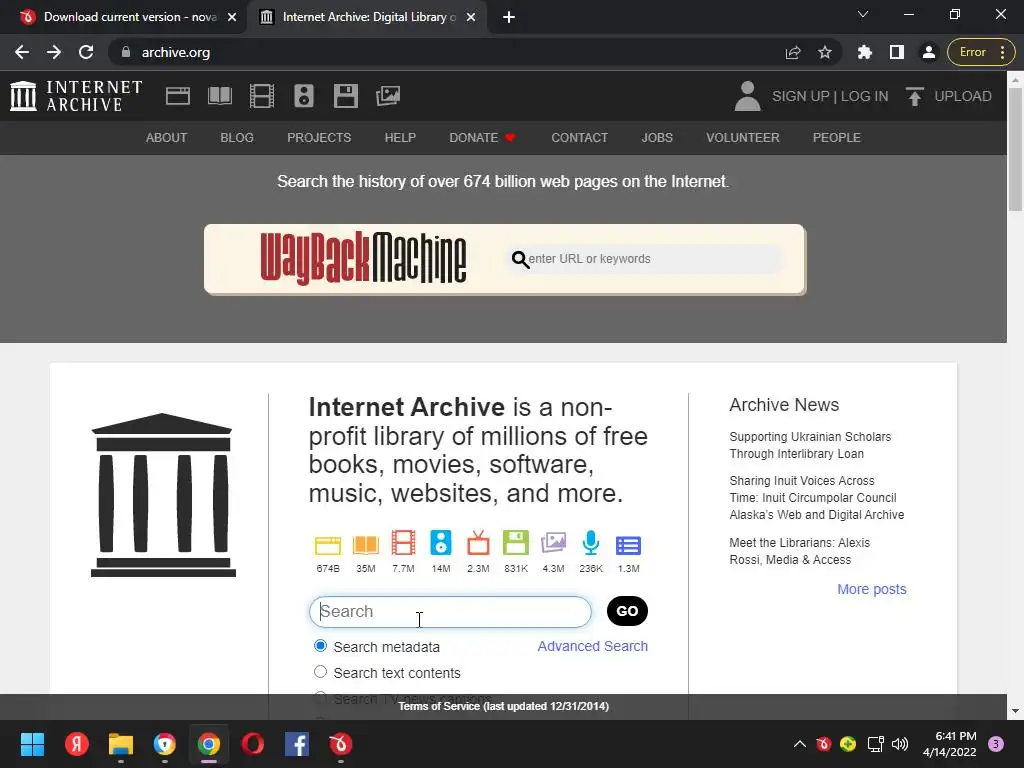Open the Chrome tab search dropdown chevron
This screenshot has width=1024, height=768.
click(863, 14)
